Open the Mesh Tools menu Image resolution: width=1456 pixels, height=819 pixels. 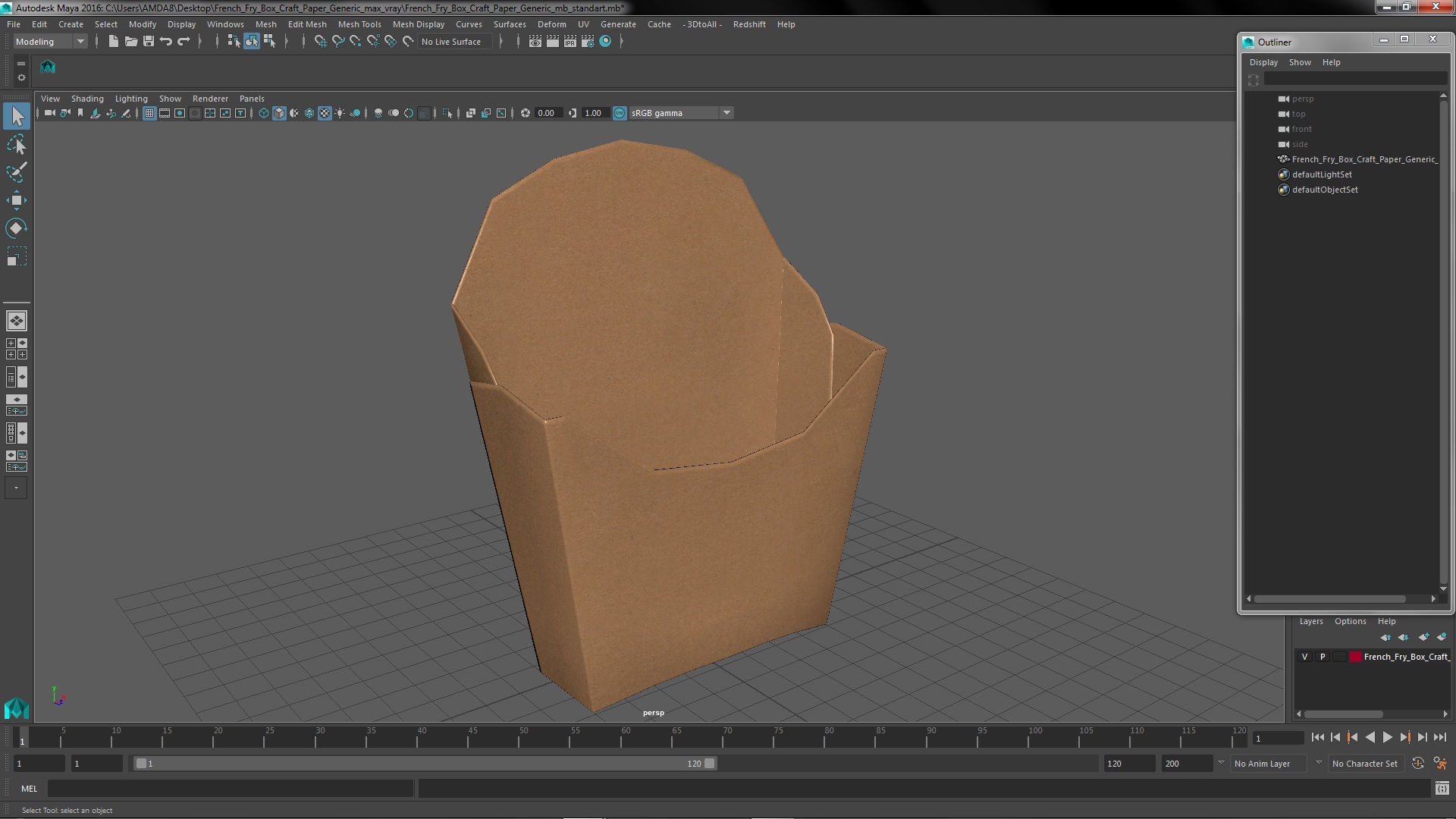point(359,24)
